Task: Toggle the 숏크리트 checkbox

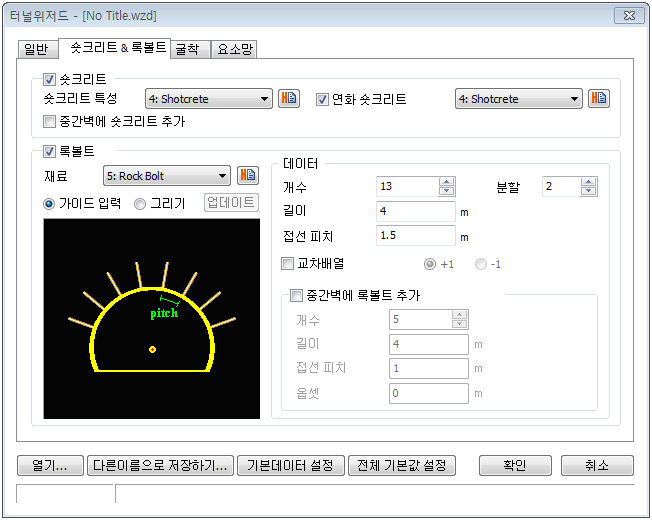Action: (x=49, y=79)
